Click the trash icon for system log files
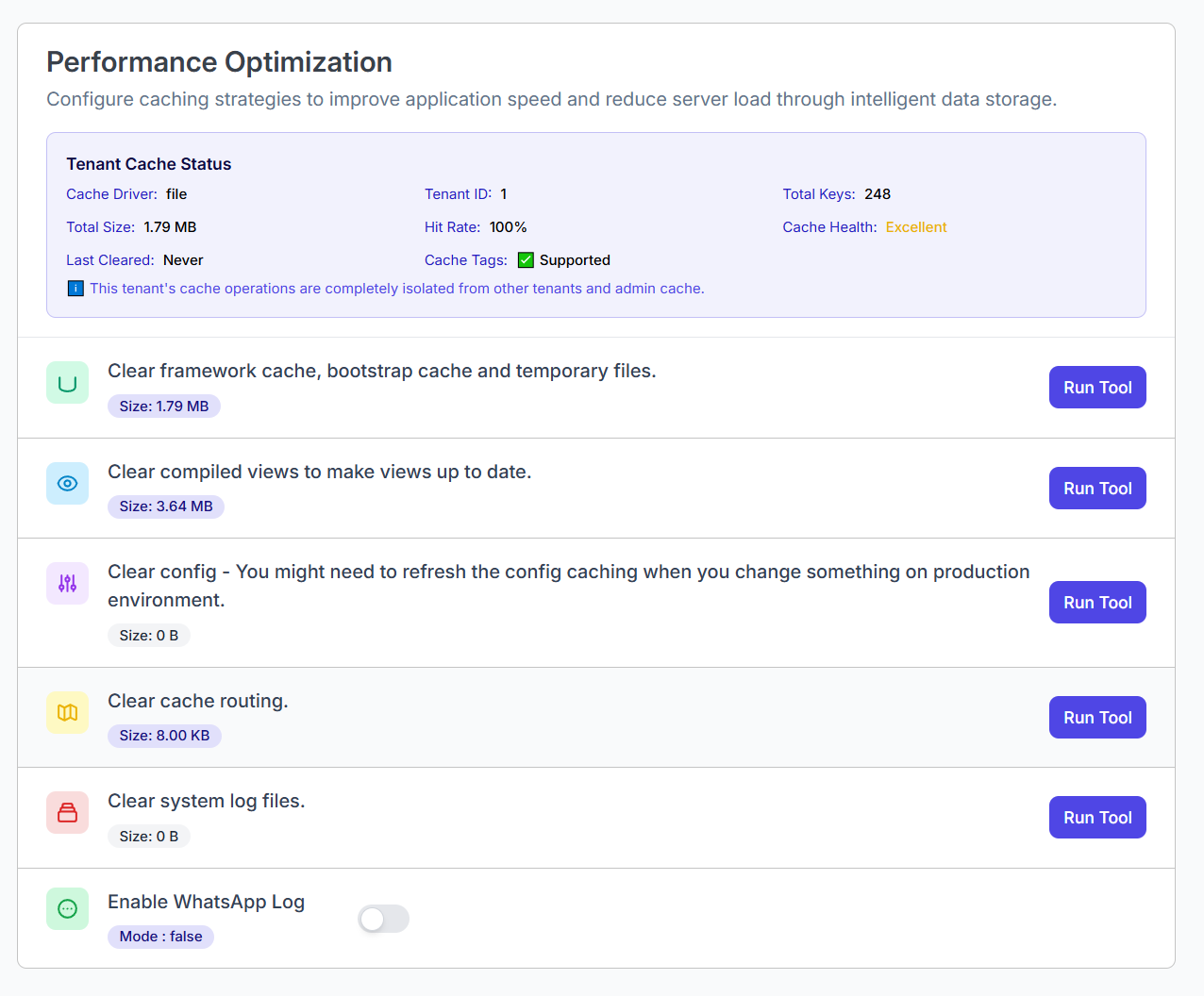Viewport: 1204px width, 996px height. click(67, 812)
